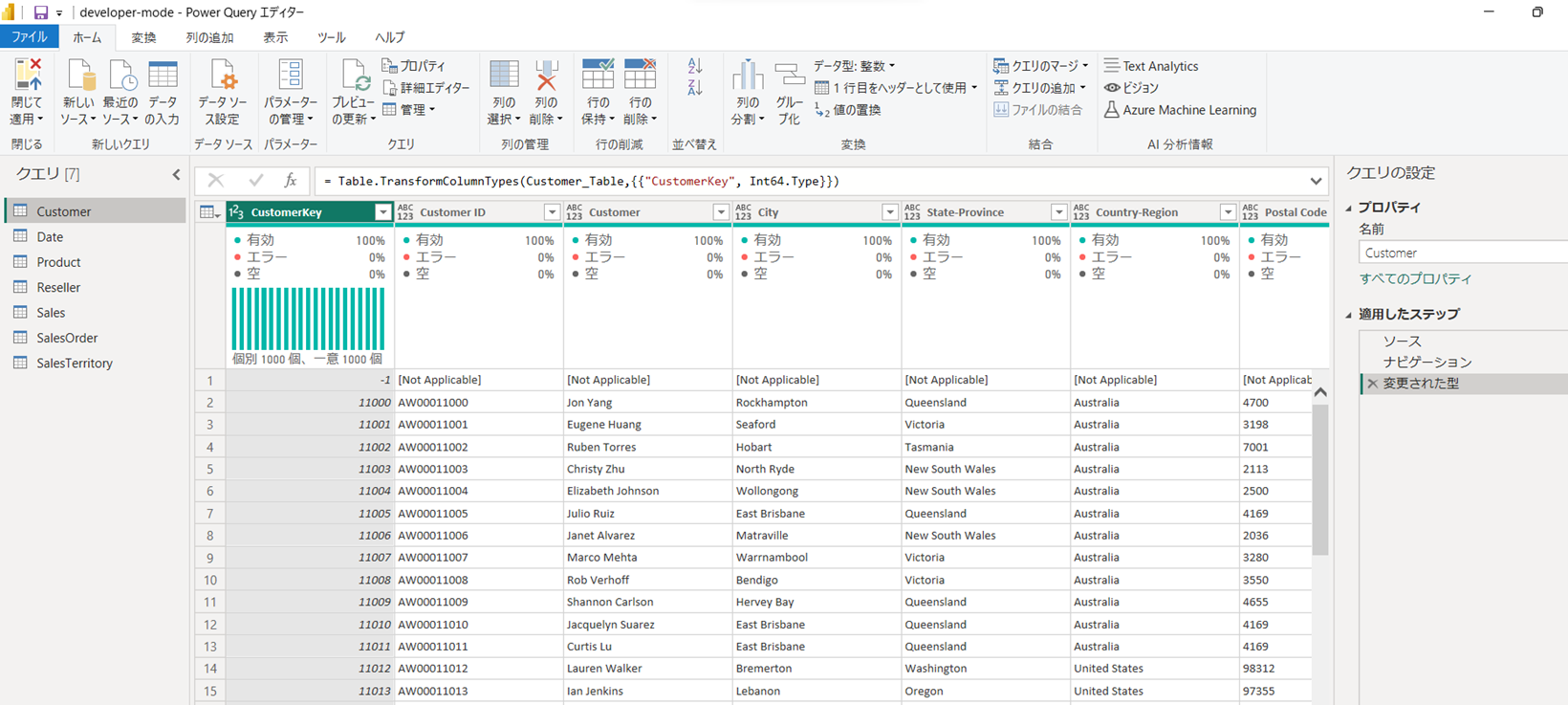
Task: Switch to the Add Column (列の追加) tab
Action: pyautogui.click(x=209, y=37)
